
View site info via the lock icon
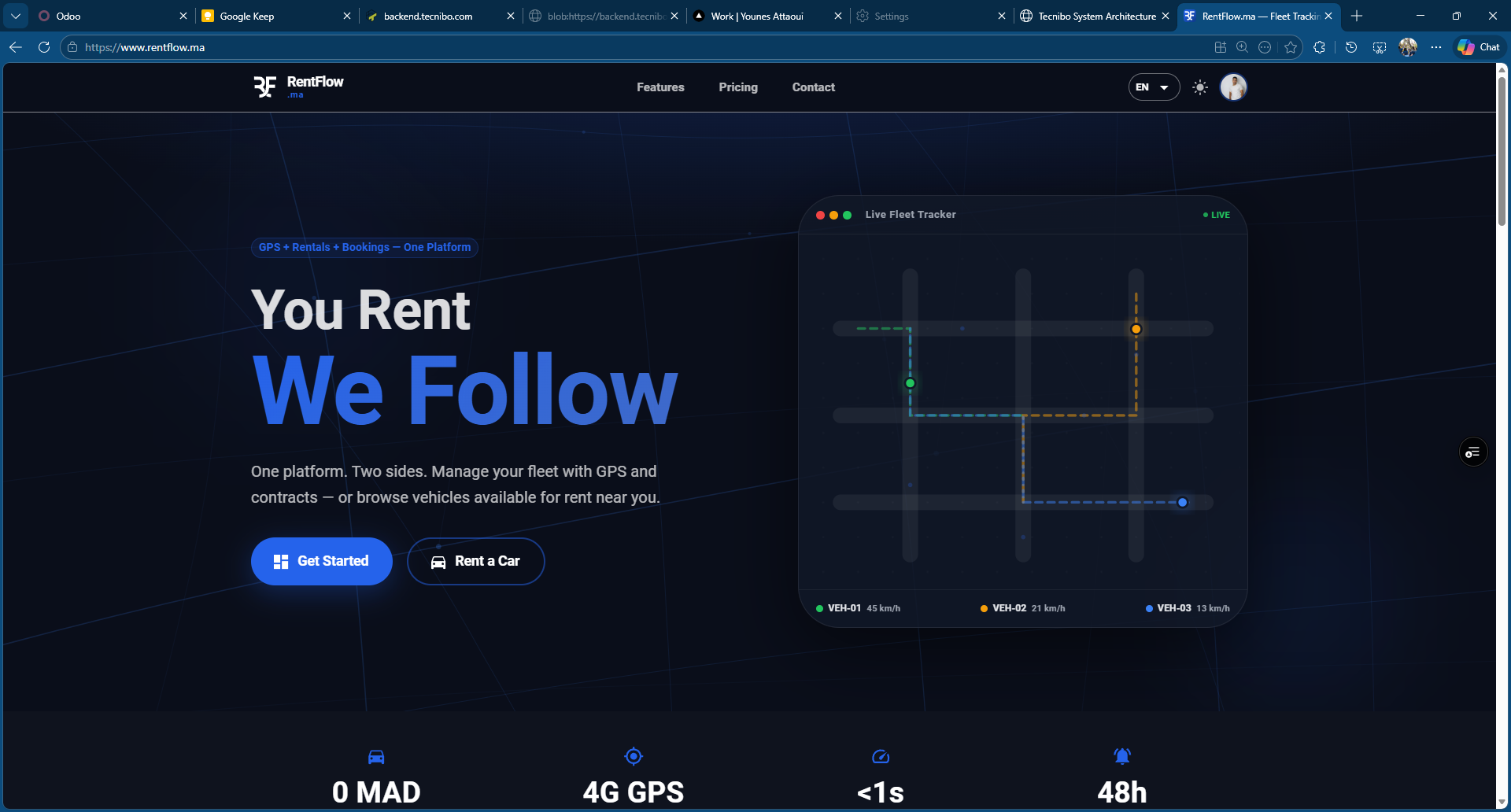coord(72,47)
